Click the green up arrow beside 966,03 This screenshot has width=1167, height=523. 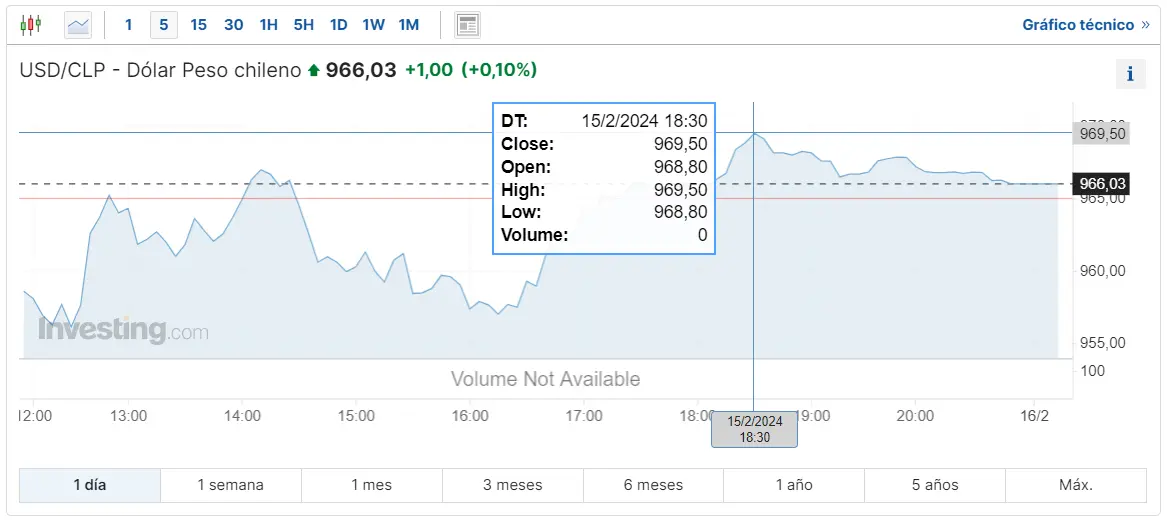pyautogui.click(x=313, y=71)
